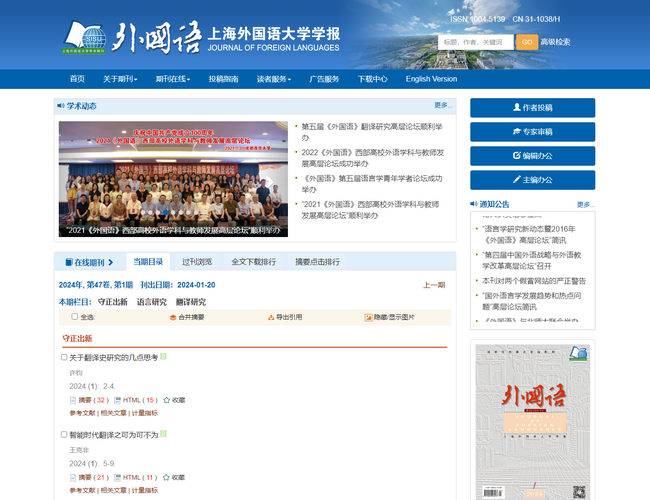Click the 导出引用 export citation icon

click(x=270, y=317)
